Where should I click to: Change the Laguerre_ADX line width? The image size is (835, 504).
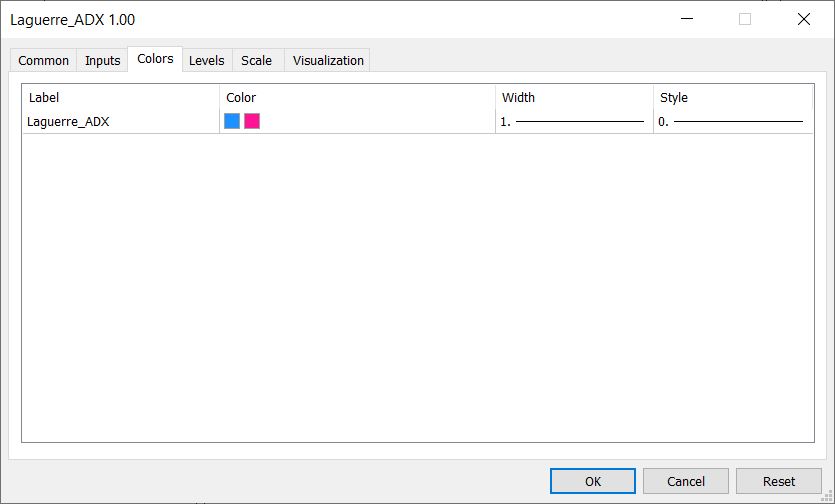pos(574,121)
